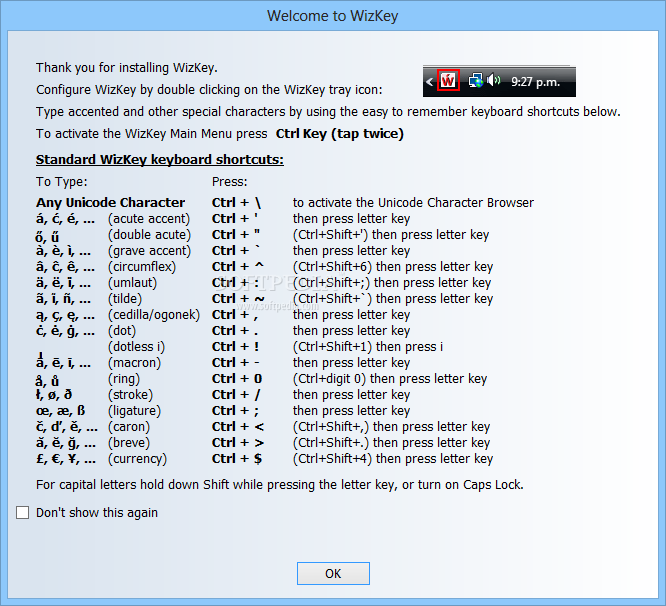Click the (circumflex) label
Viewport: 666px width, 606px height.
[142, 267]
